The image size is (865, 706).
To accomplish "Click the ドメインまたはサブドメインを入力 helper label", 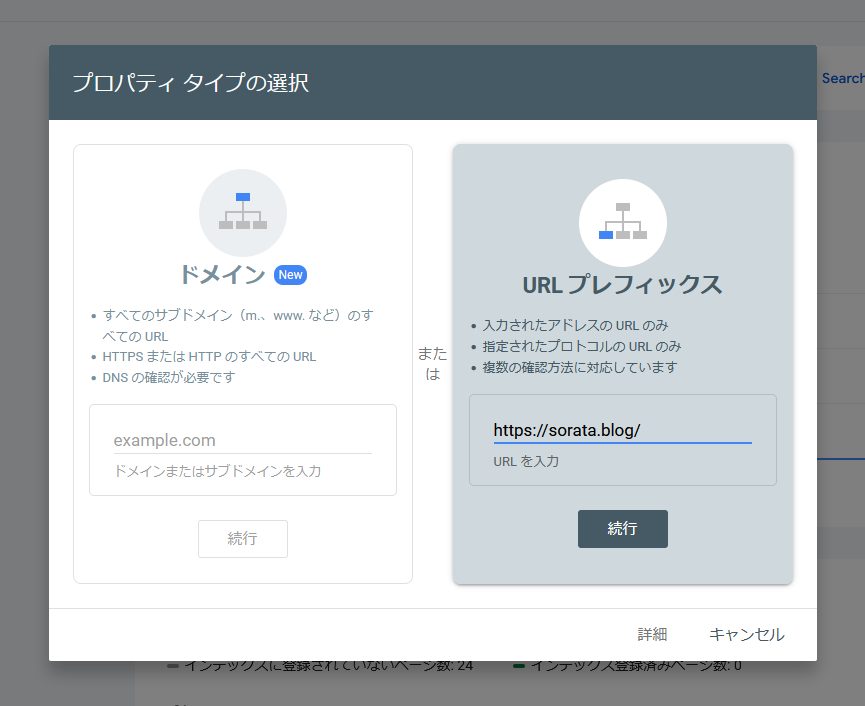I will click(x=217, y=471).
